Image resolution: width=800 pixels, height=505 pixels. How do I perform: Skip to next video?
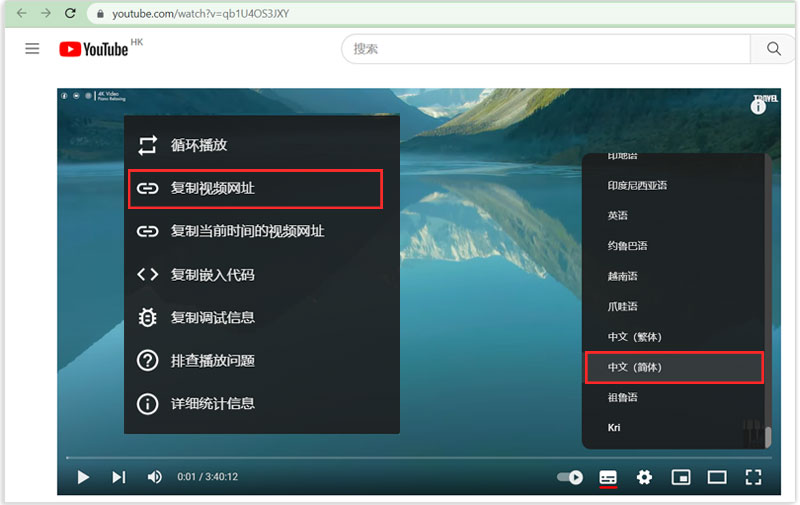point(118,477)
